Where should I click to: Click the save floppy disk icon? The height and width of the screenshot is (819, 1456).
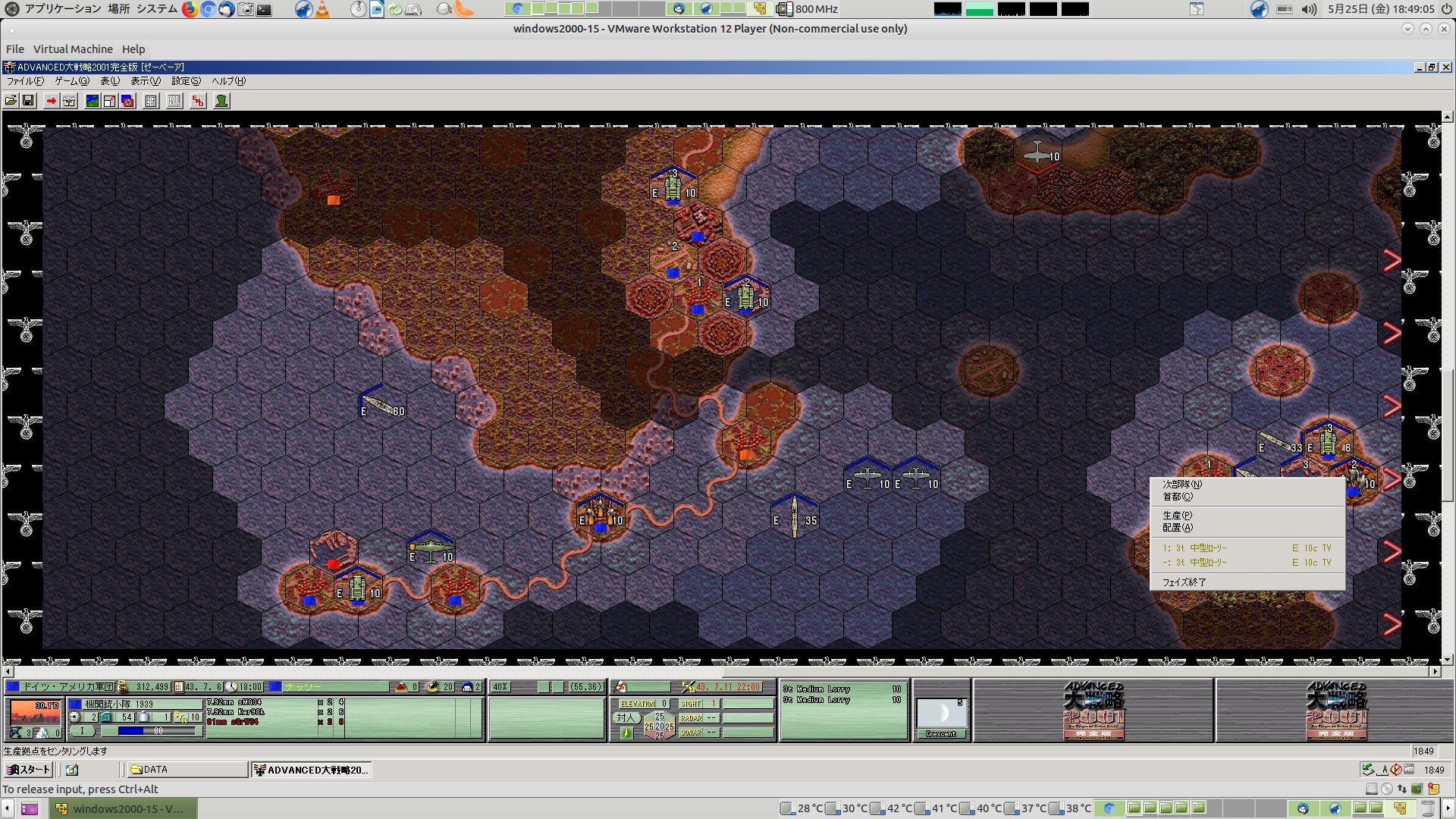click(x=28, y=101)
